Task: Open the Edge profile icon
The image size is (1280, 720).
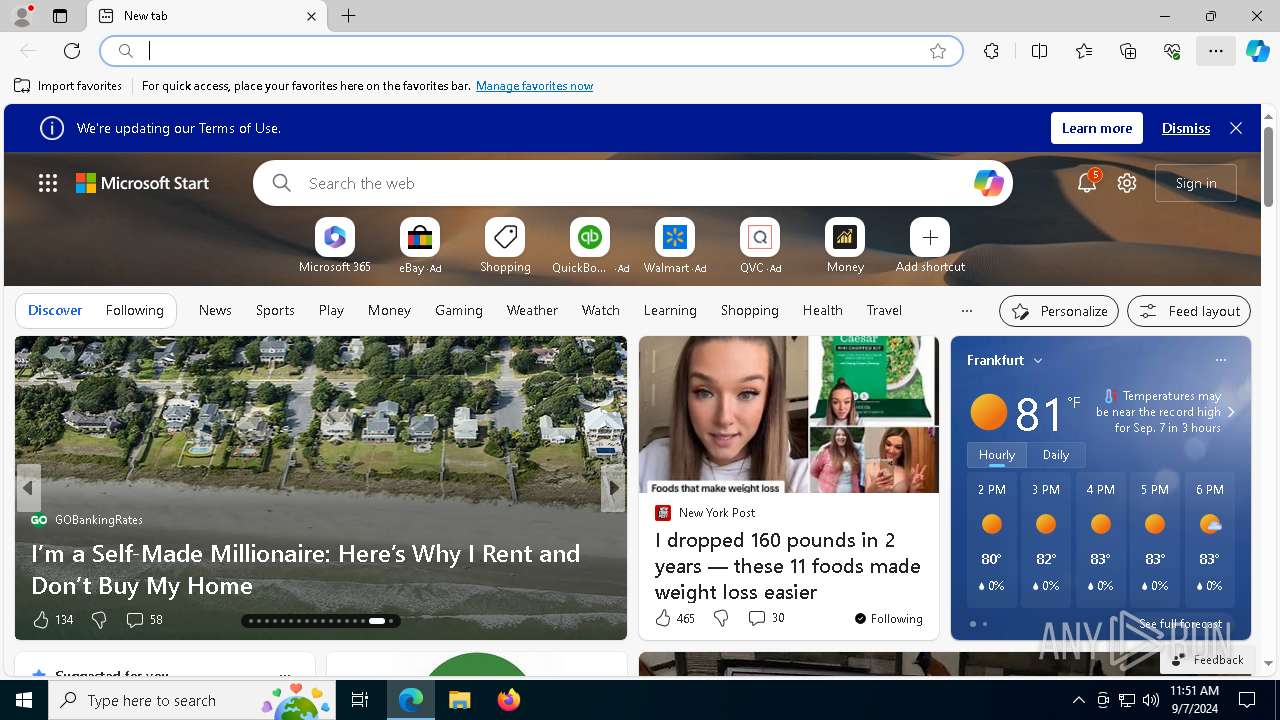Action: 21,16
